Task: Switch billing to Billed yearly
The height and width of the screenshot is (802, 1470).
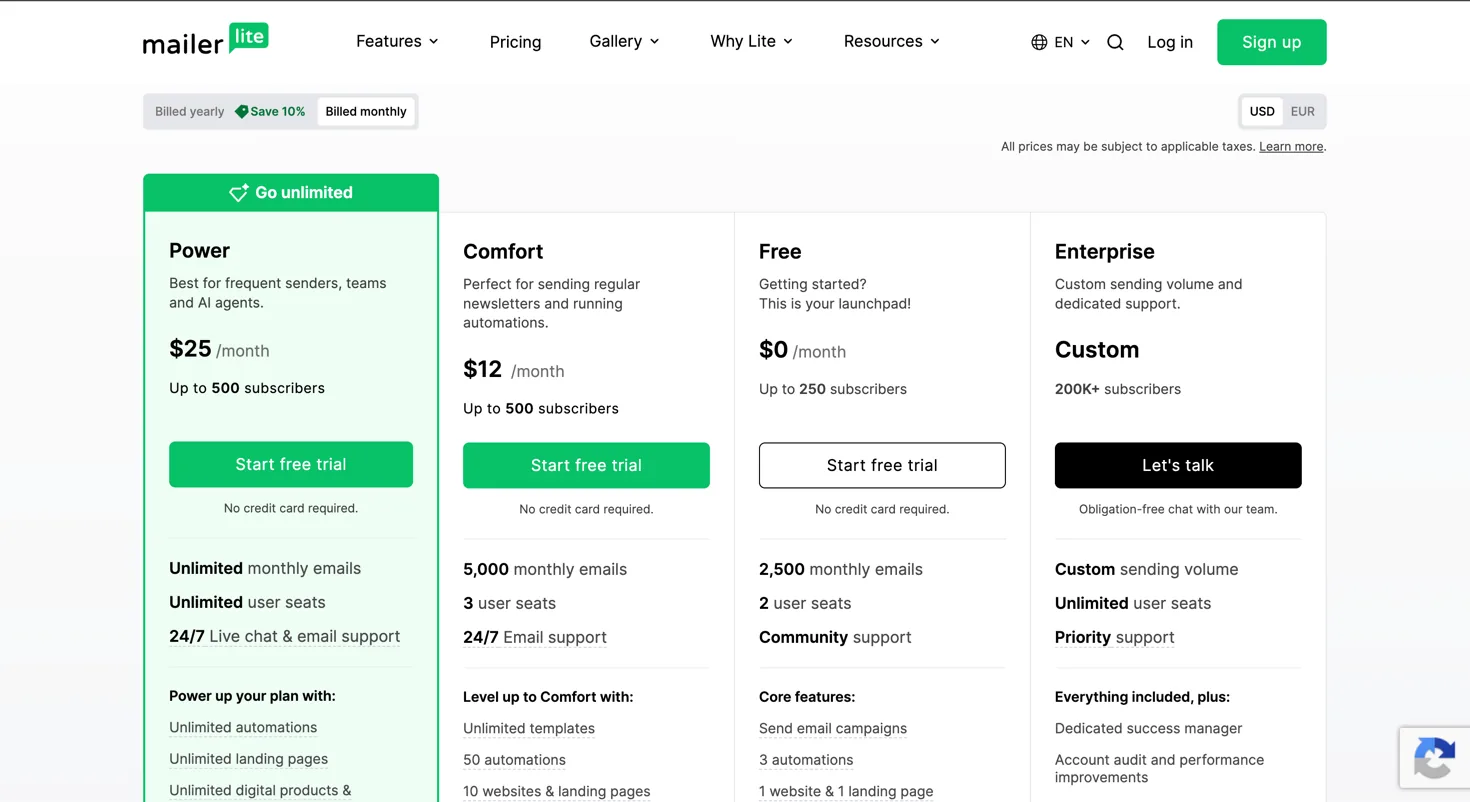Action: 189,112
